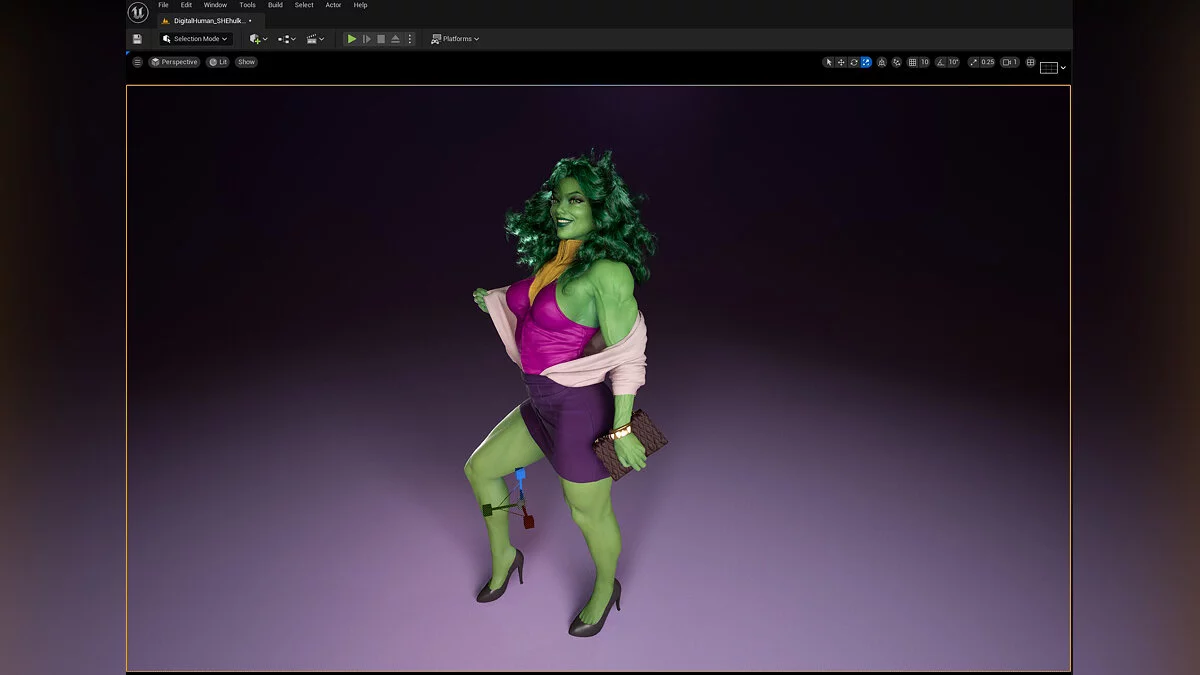Click the Stop simulation button
The height and width of the screenshot is (675, 1200).
click(x=380, y=39)
